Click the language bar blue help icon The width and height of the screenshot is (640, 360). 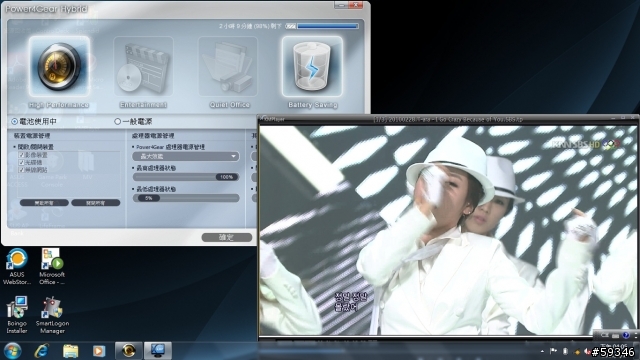pos(626,335)
